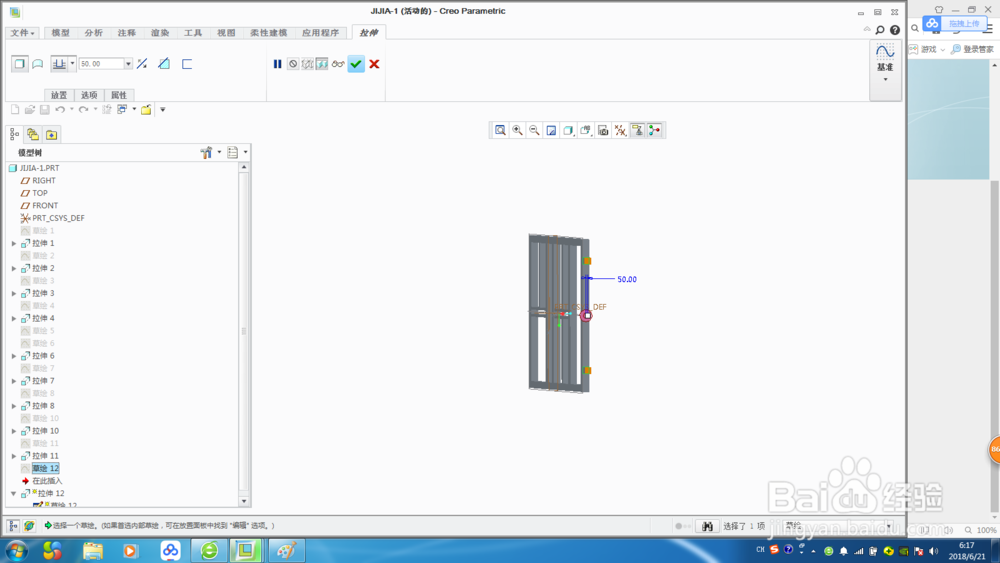
Task: Switch to the 工具 ribbon tab
Action: [x=193, y=33]
